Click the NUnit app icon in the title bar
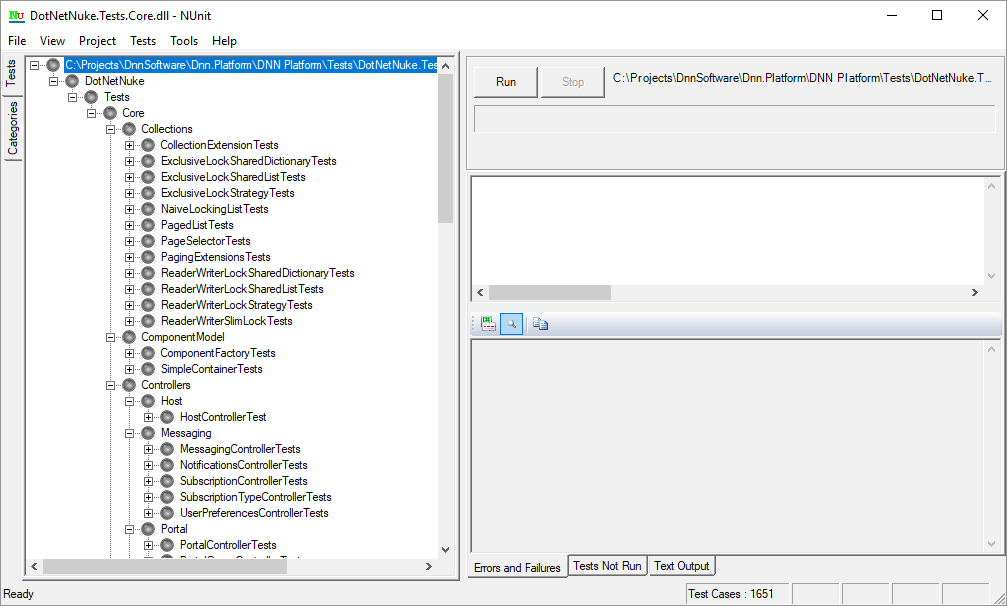 click(17, 15)
